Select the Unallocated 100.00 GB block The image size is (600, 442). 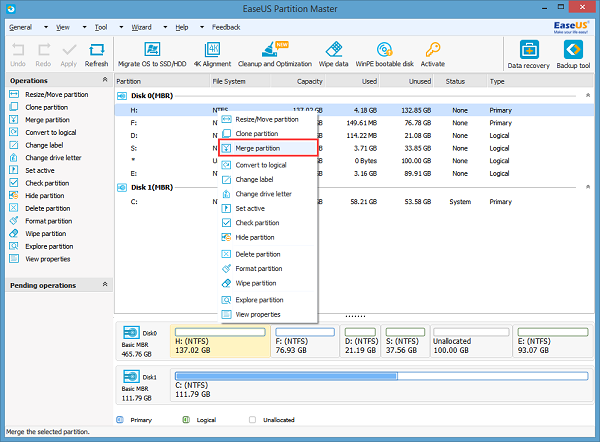click(471, 341)
